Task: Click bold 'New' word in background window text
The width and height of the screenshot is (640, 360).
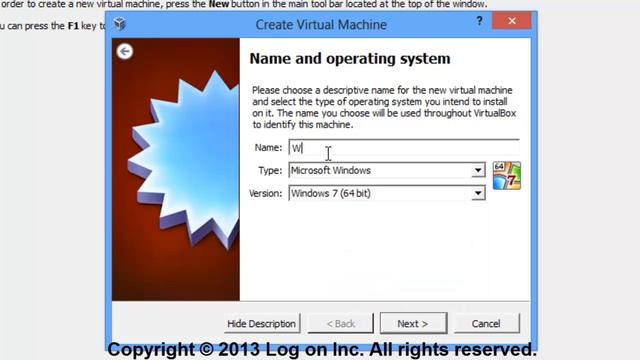Action: [218, 4]
